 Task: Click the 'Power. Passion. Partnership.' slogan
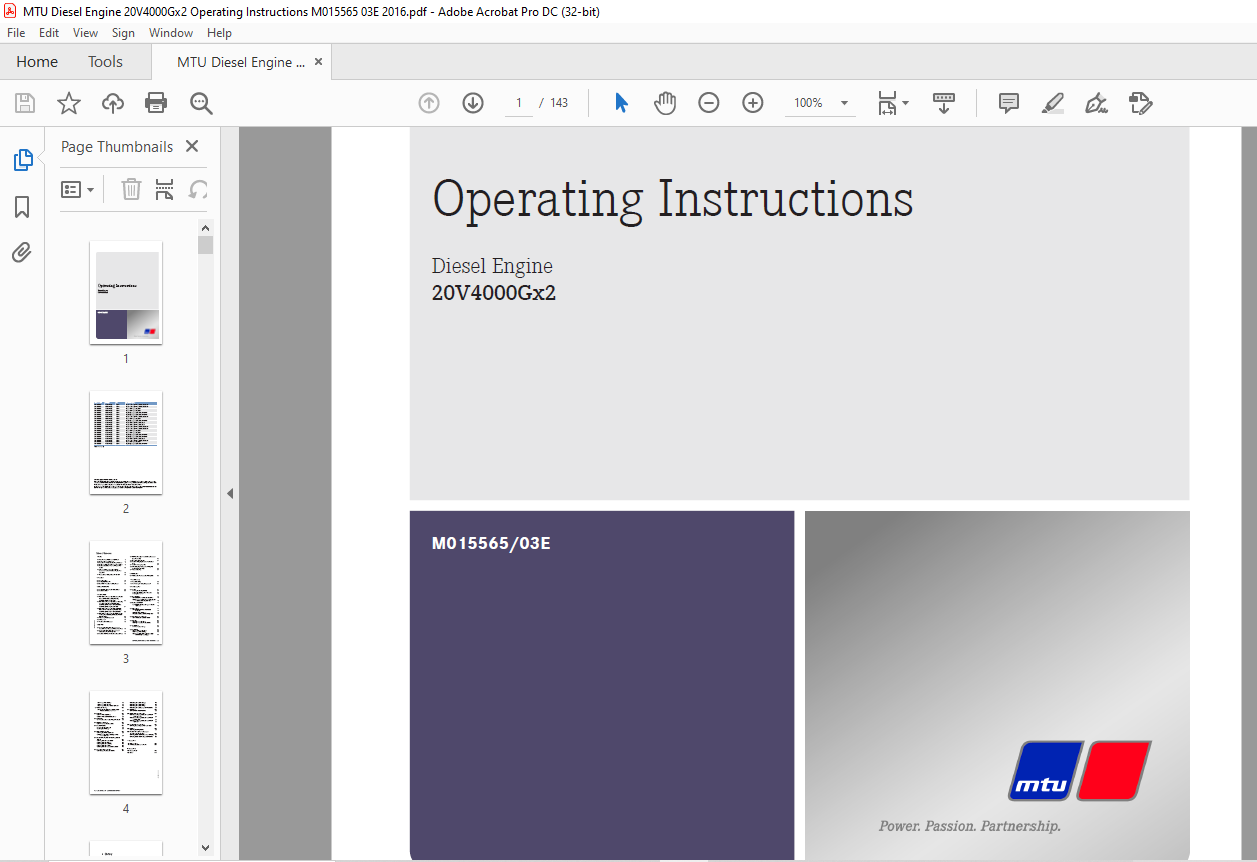coord(969,826)
